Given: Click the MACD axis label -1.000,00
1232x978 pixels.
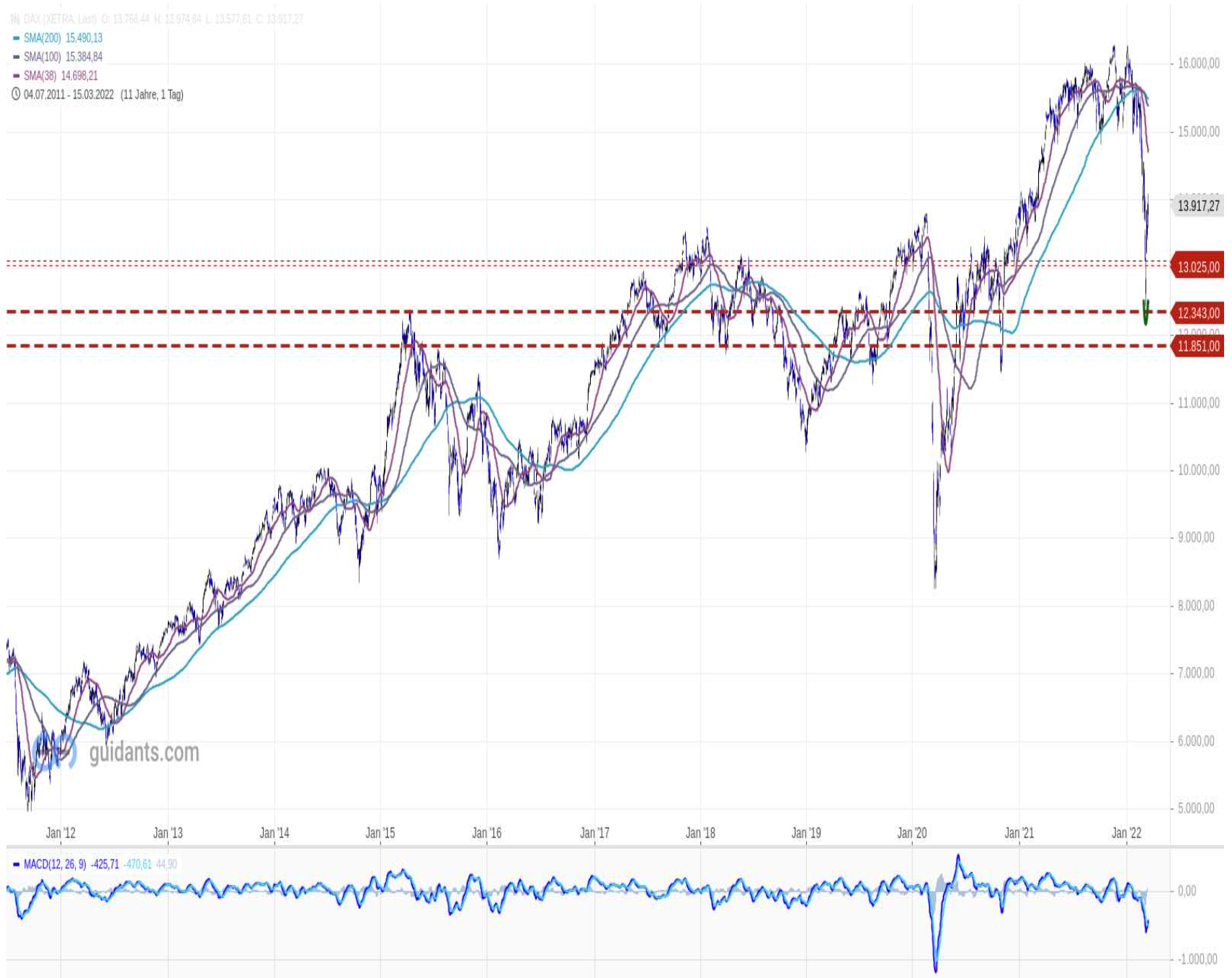Looking at the screenshot, I should pyautogui.click(x=1197, y=959).
